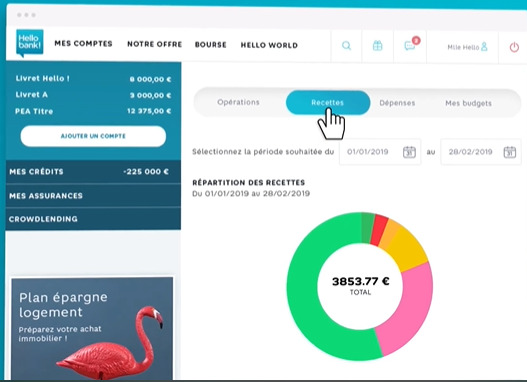Select Livret Hello ! account row
This screenshot has width=527, height=382.
click(x=93, y=79)
